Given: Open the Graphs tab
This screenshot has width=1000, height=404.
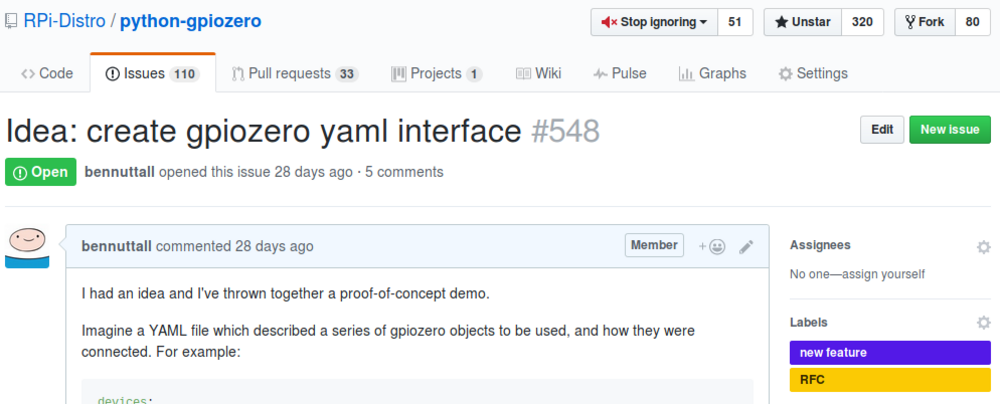Looking at the screenshot, I should (x=712, y=73).
